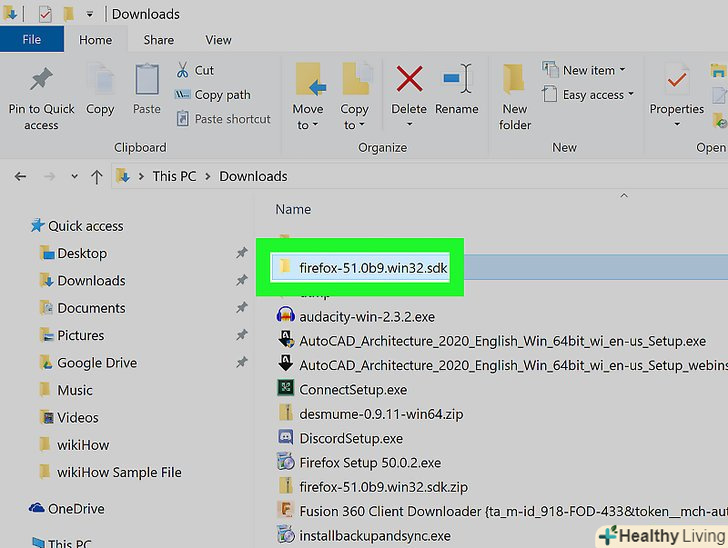Screen dimensions: 728x548
Task: Open Downloads in the navigation pane
Action: pos(83,281)
